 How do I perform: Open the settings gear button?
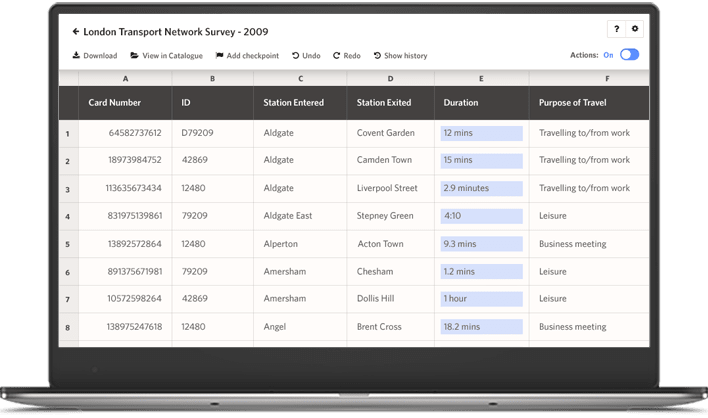click(x=635, y=29)
